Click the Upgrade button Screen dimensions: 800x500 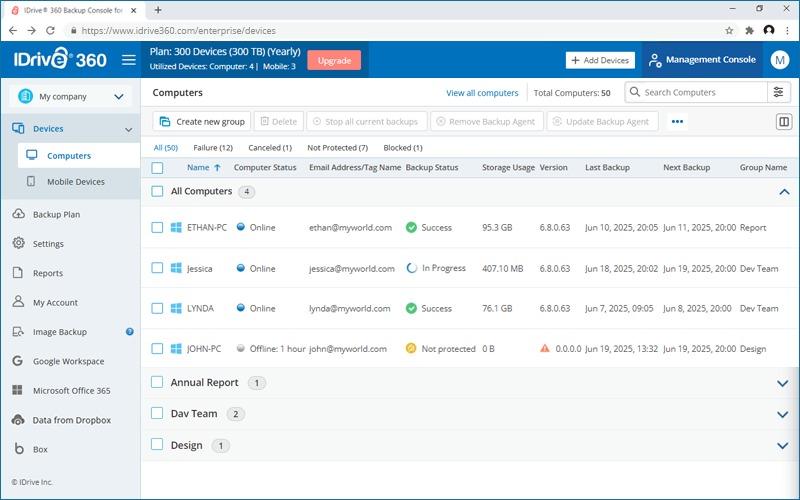(x=334, y=60)
